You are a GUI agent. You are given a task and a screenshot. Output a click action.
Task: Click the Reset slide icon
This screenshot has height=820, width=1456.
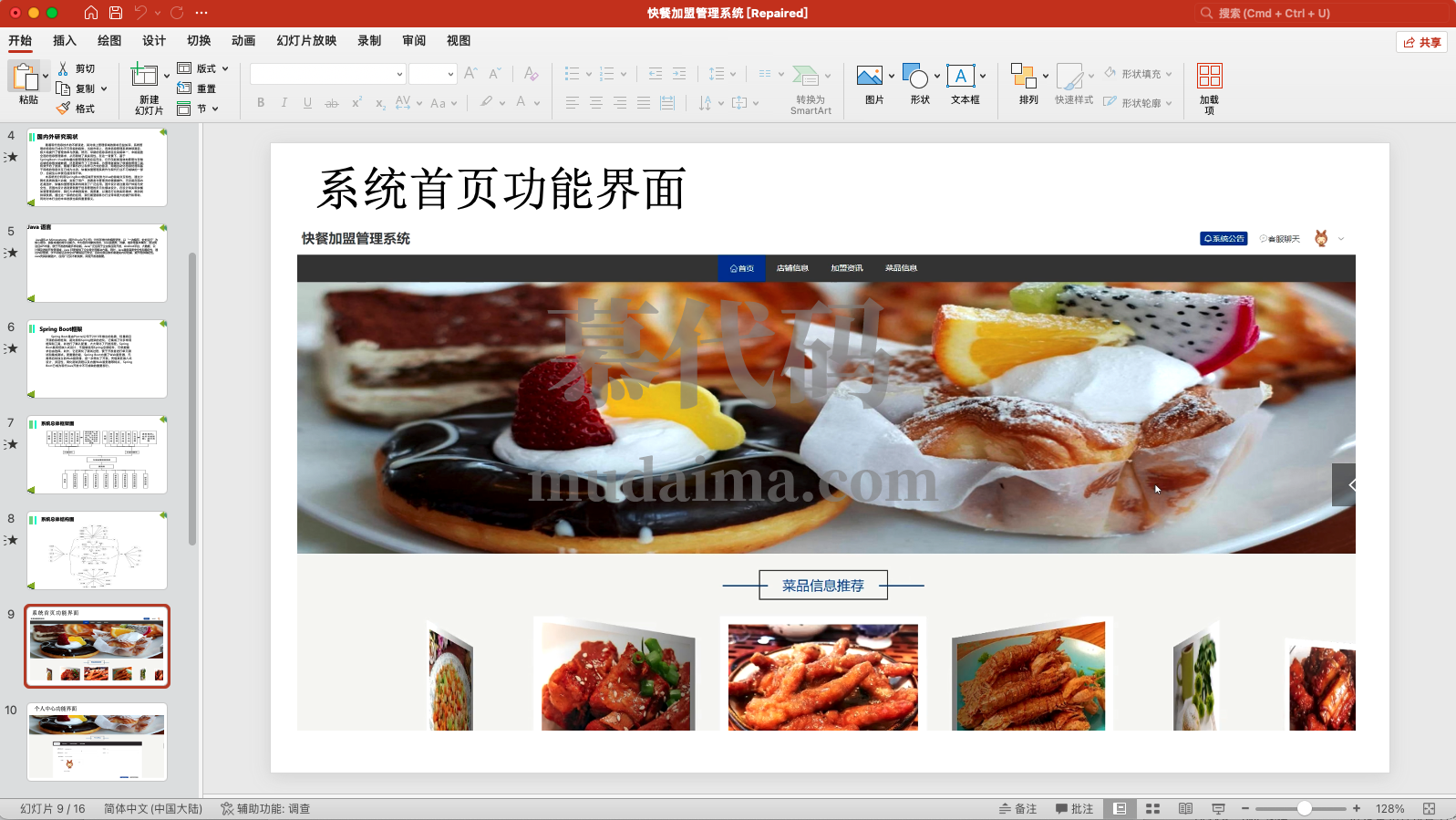[184, 88]
